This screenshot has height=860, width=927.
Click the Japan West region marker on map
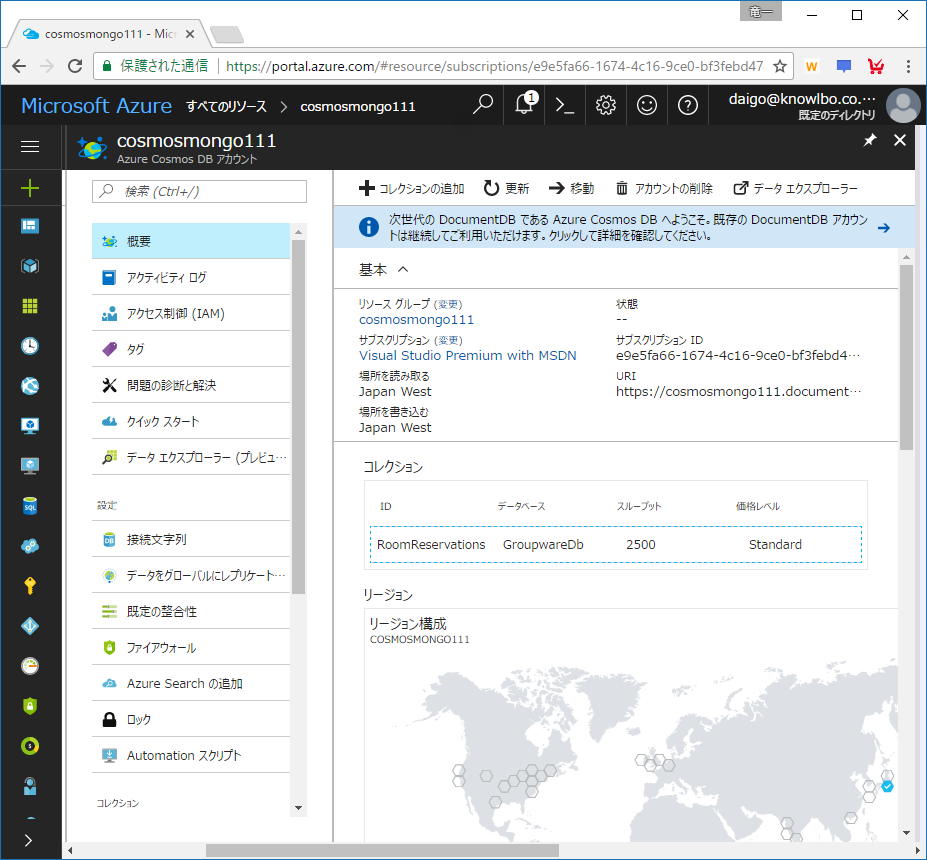click(887, 786)
